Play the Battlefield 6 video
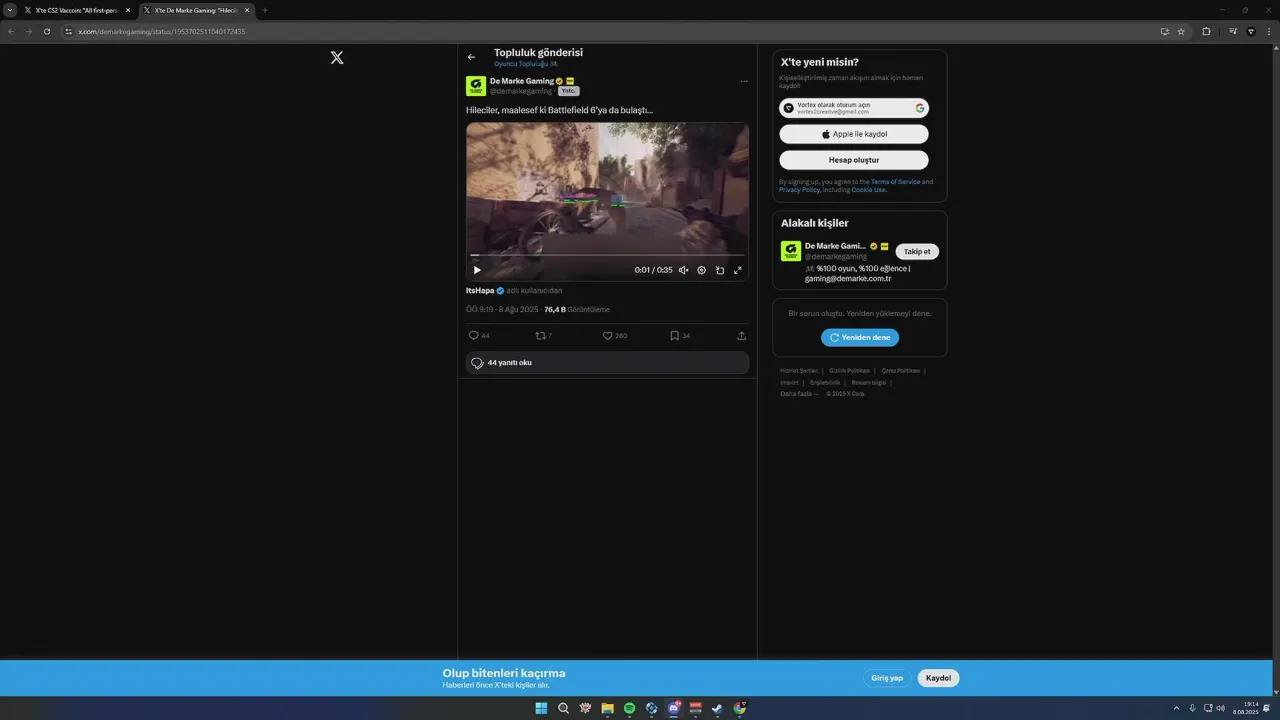 point(477,270)
